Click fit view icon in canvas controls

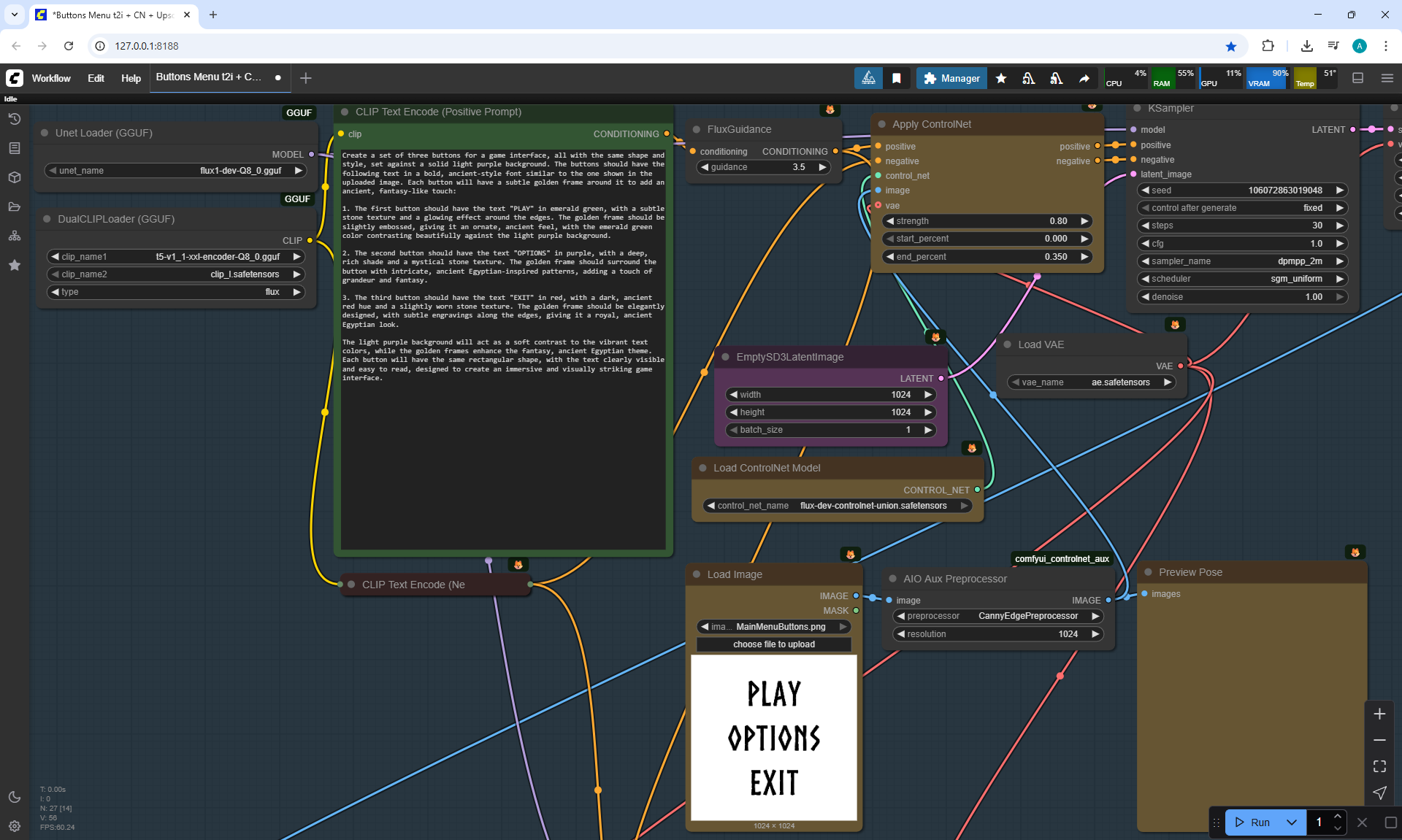tap(1379, 766)
